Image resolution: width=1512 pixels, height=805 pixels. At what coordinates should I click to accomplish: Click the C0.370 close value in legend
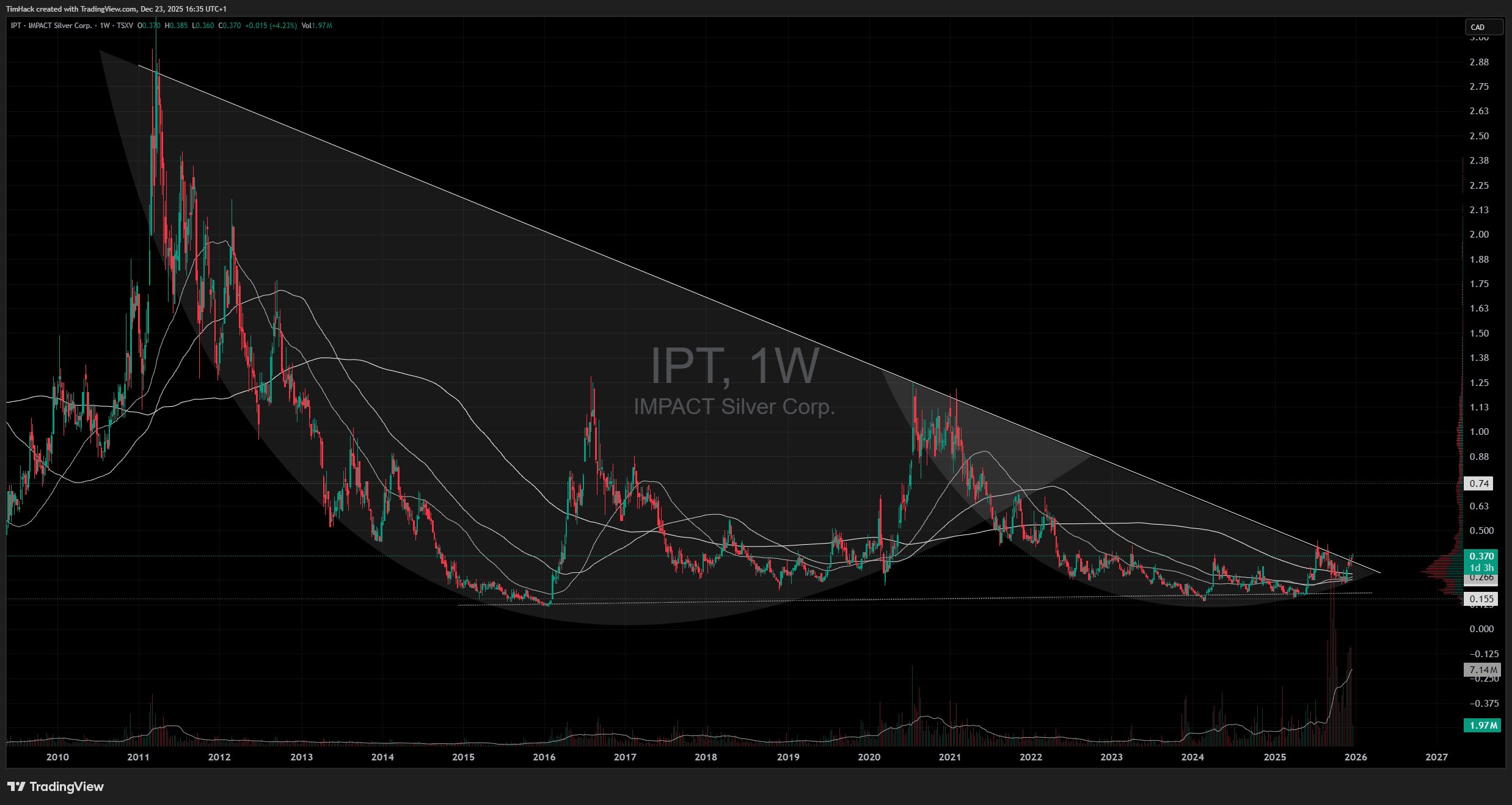click(230, 26)
